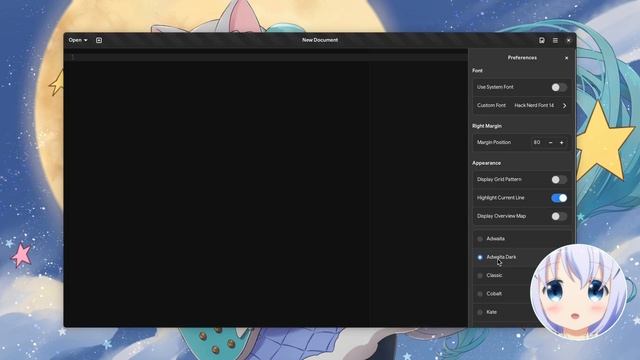Click the Right Margin heading
Image resolution: width=640 pixels, height=360 pixels.
click(487, 126)
